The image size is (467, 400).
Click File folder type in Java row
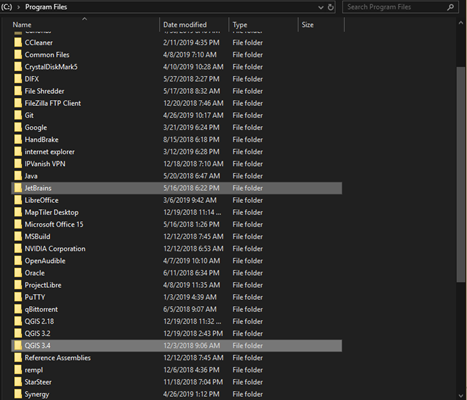[x=247, y=176]
